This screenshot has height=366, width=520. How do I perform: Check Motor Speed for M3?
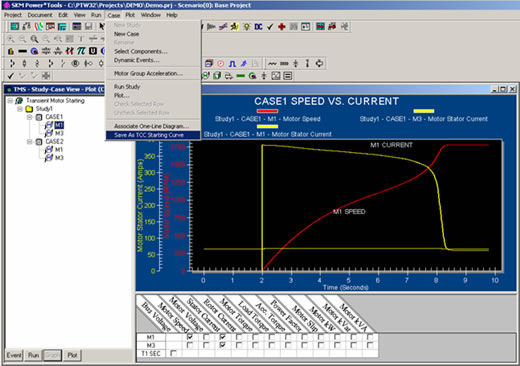[190, 345]
